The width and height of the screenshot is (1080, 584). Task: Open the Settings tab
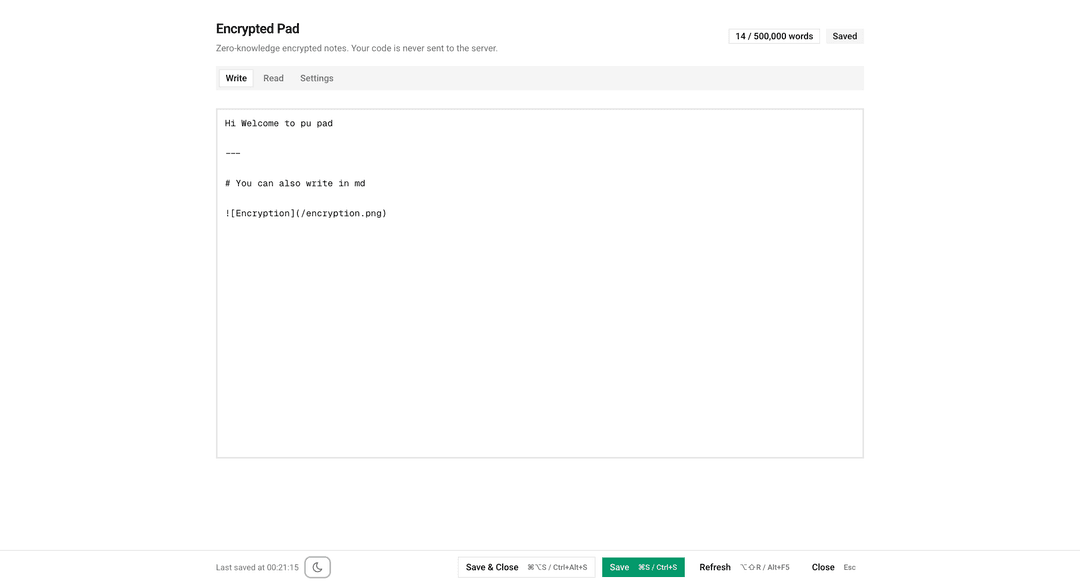pos(317,78)
